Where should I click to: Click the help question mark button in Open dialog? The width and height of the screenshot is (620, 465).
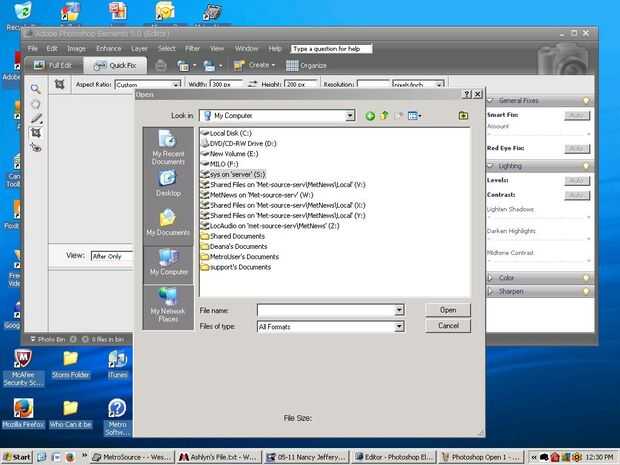467,94
